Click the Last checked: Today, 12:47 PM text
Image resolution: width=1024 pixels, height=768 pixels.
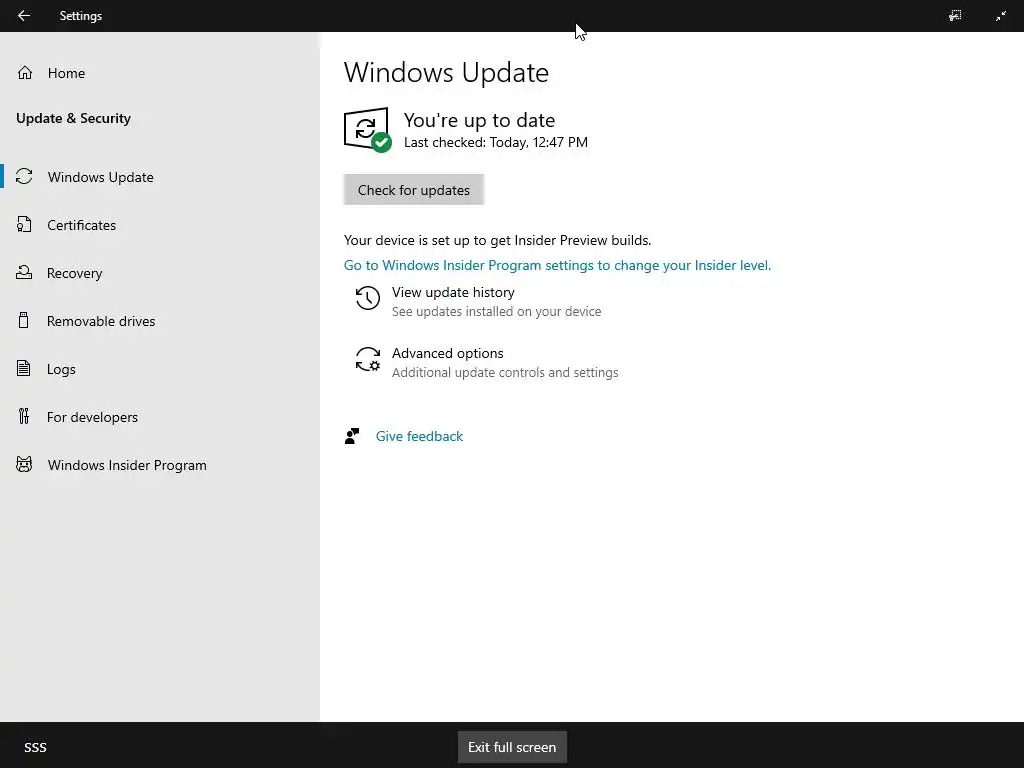pos(496,142)
